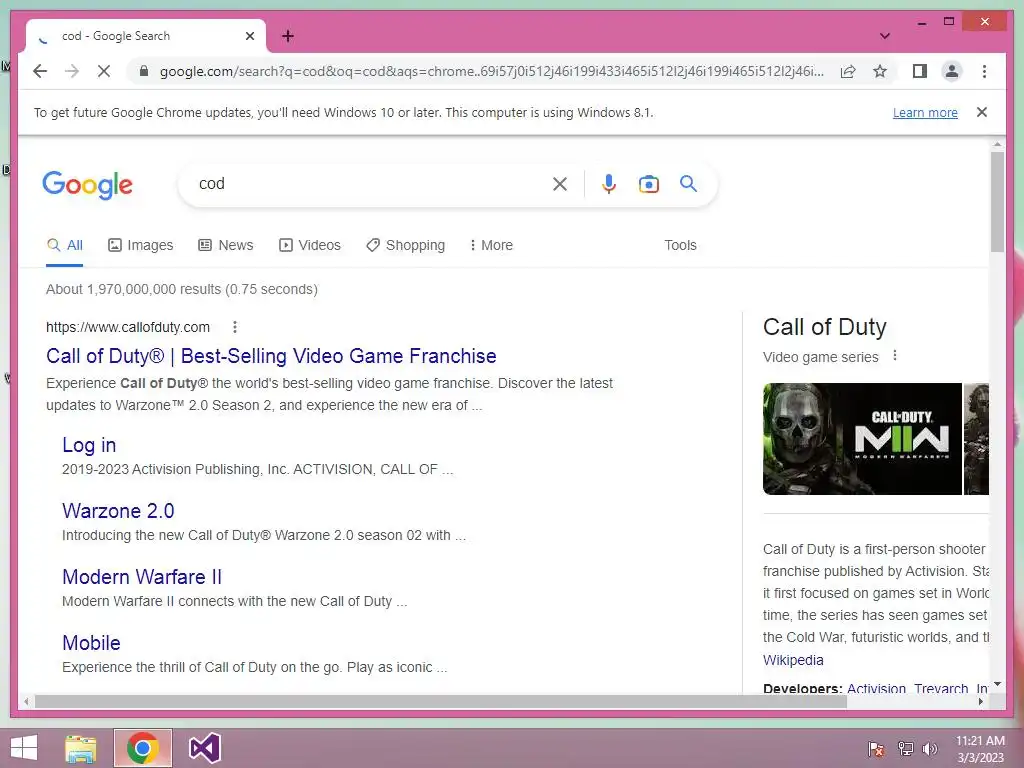Image resolution: width=1024 pixels, height=768 pixels.
Task: Stop loading the page
Action: (x=104, y=71)
